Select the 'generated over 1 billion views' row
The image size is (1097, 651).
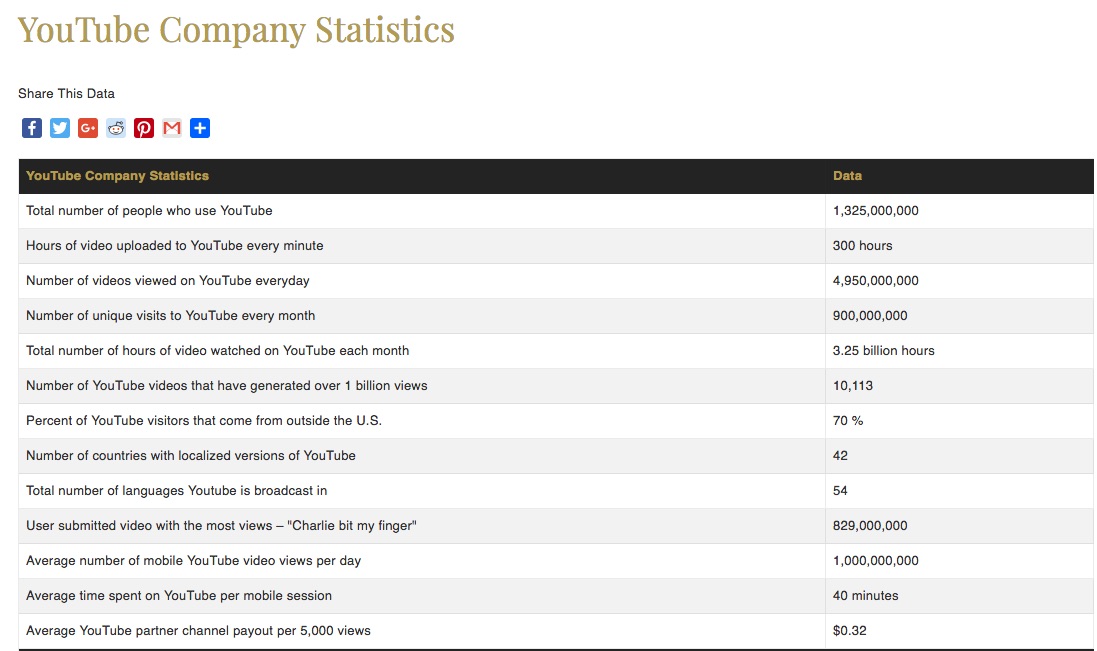click(227, 385)
